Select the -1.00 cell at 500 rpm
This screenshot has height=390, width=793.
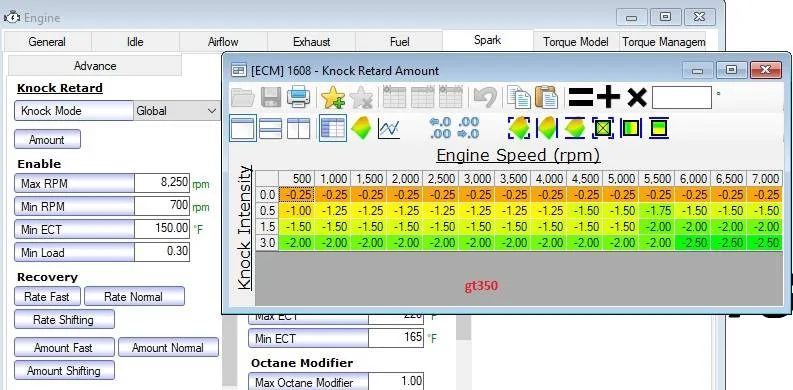click(x=297, y=211)
